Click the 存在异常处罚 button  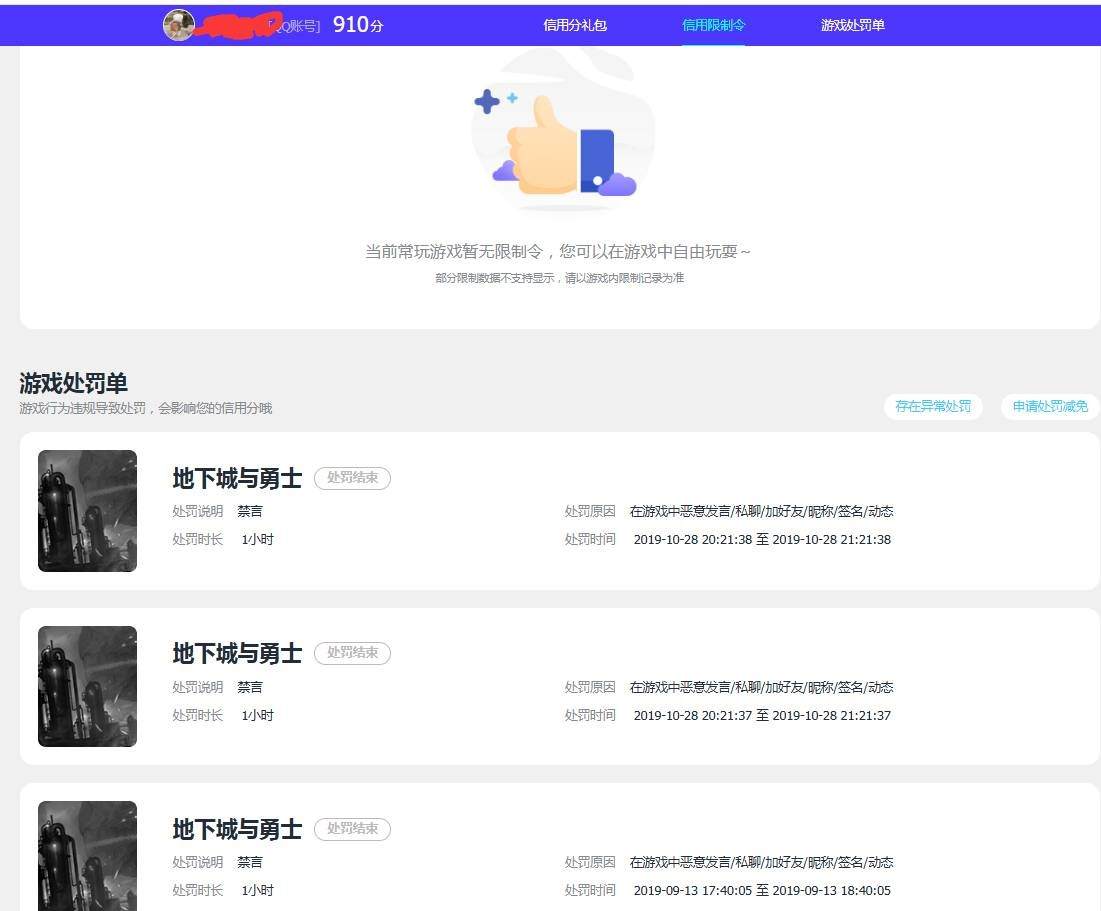click(933, 406)
